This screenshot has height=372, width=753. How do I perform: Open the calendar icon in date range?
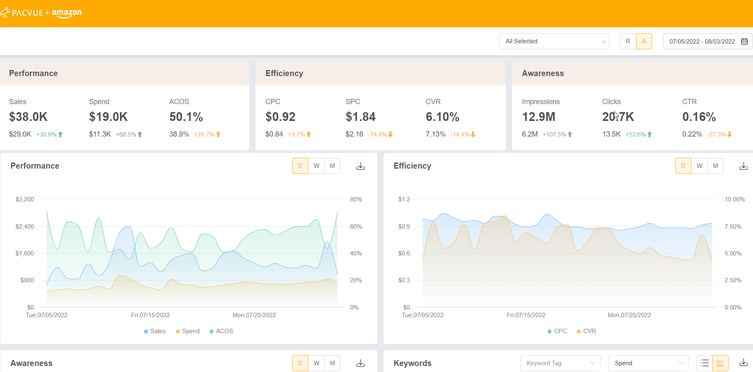[x=744, y=41]
